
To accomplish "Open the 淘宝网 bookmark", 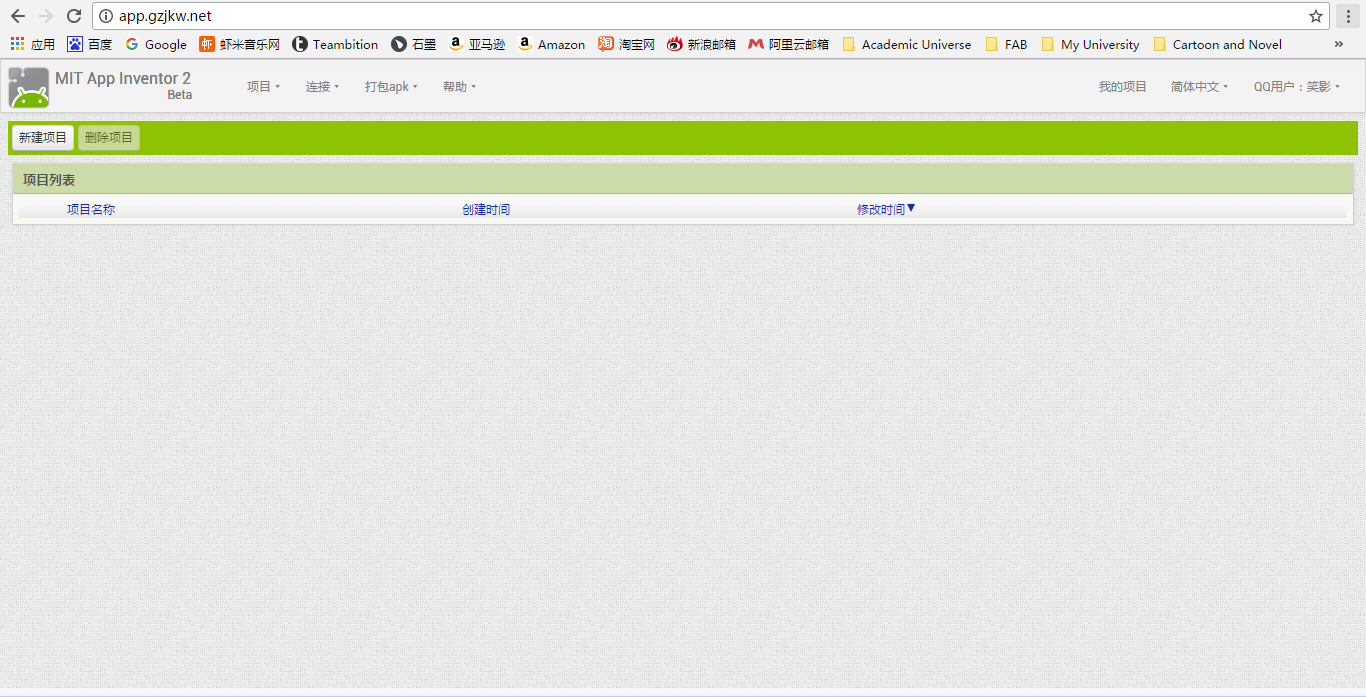I will [626, 44].
